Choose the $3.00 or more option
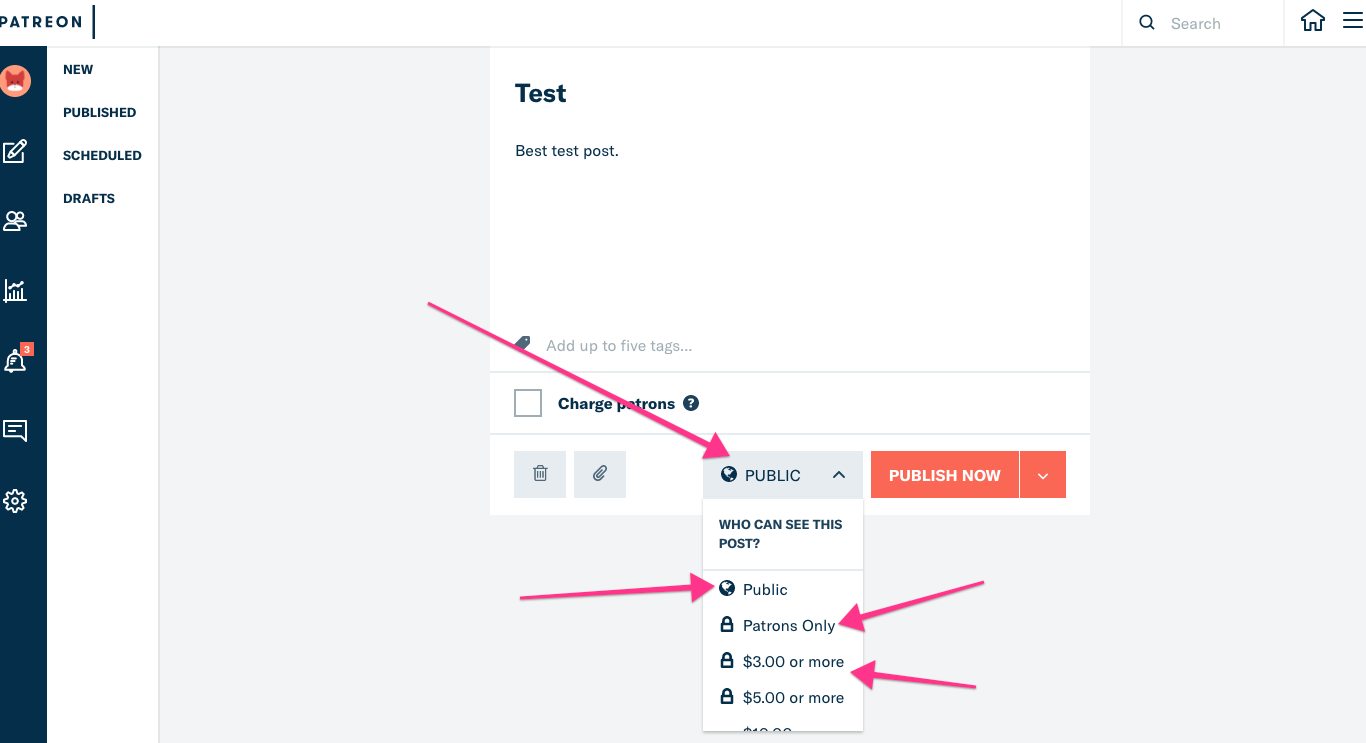The image size is (1366, 743). click(x=792, y=662)
